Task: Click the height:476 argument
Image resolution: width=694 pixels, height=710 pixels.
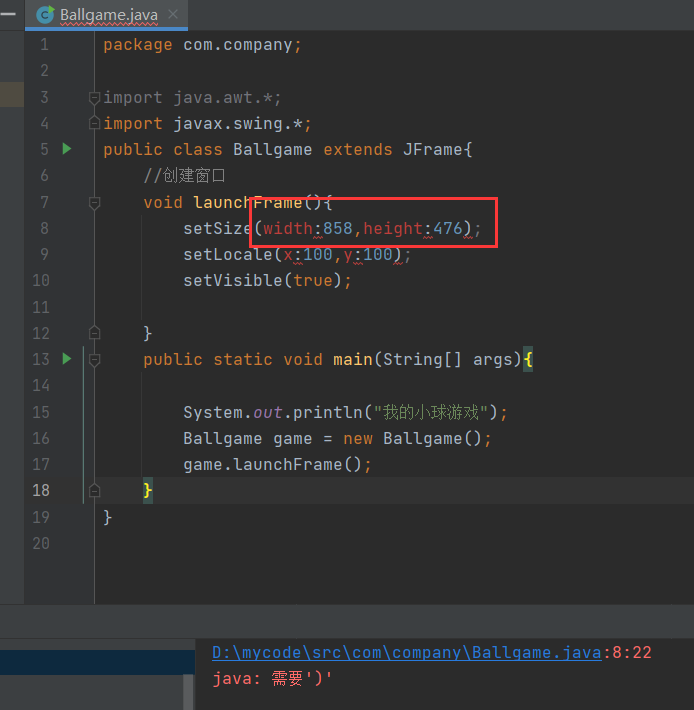Action: (412, 228)
